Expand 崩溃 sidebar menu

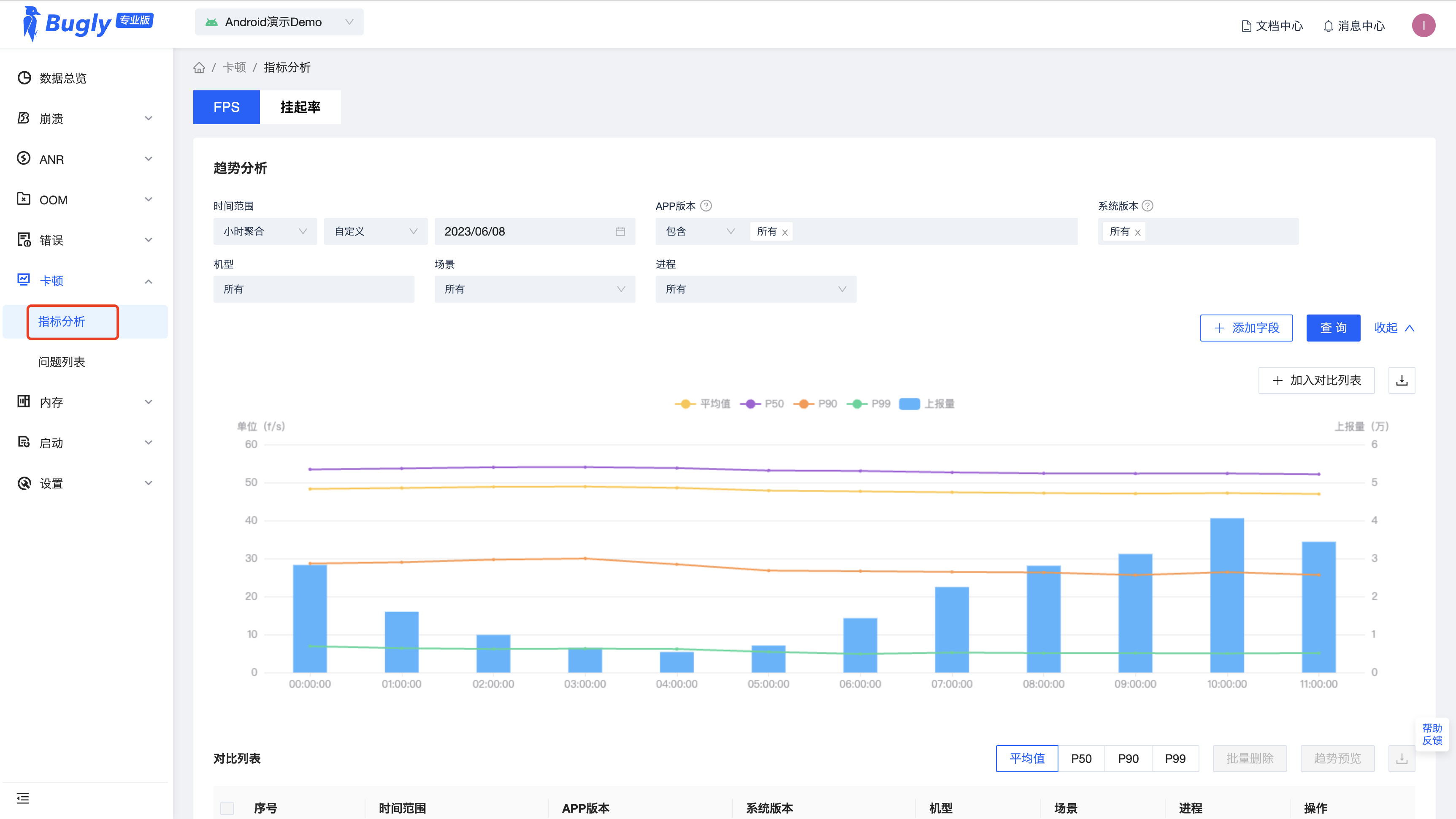click(149, 119)
